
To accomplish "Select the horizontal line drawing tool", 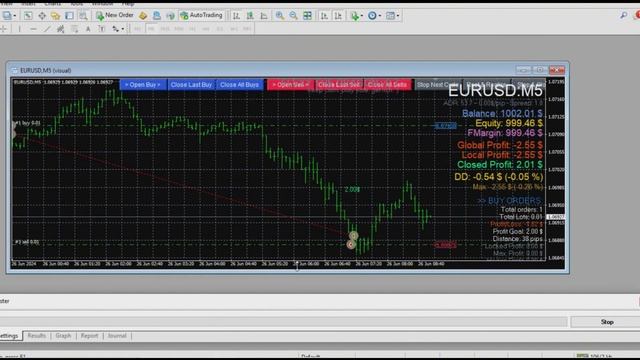I will pyautogui.click(x=33, y=29).
